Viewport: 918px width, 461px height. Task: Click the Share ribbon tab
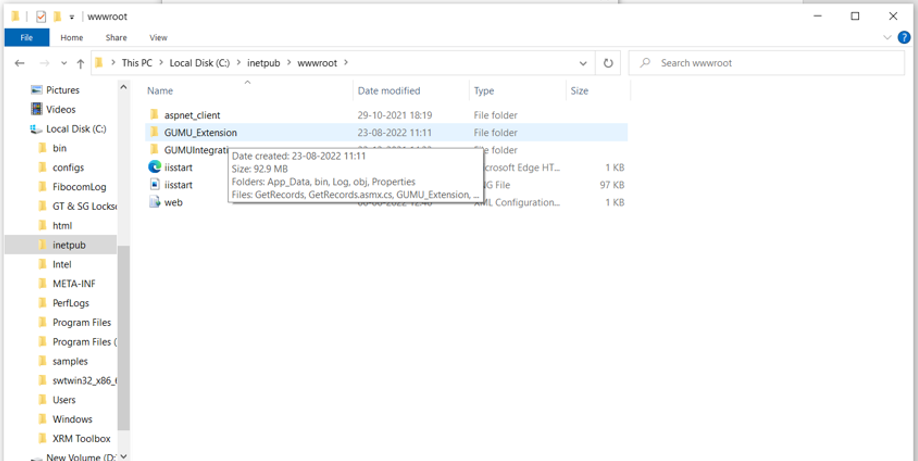coord(116,37)
